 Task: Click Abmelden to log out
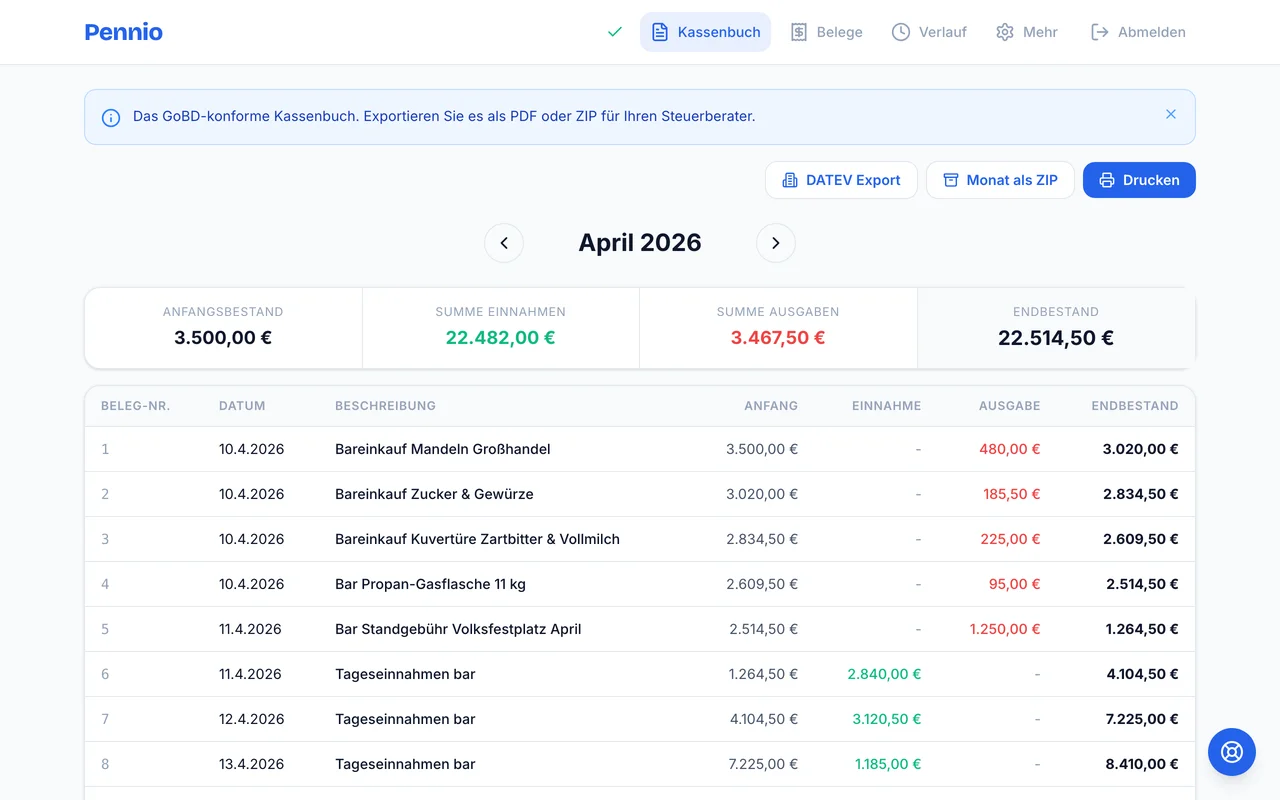tap(1138, 32)
